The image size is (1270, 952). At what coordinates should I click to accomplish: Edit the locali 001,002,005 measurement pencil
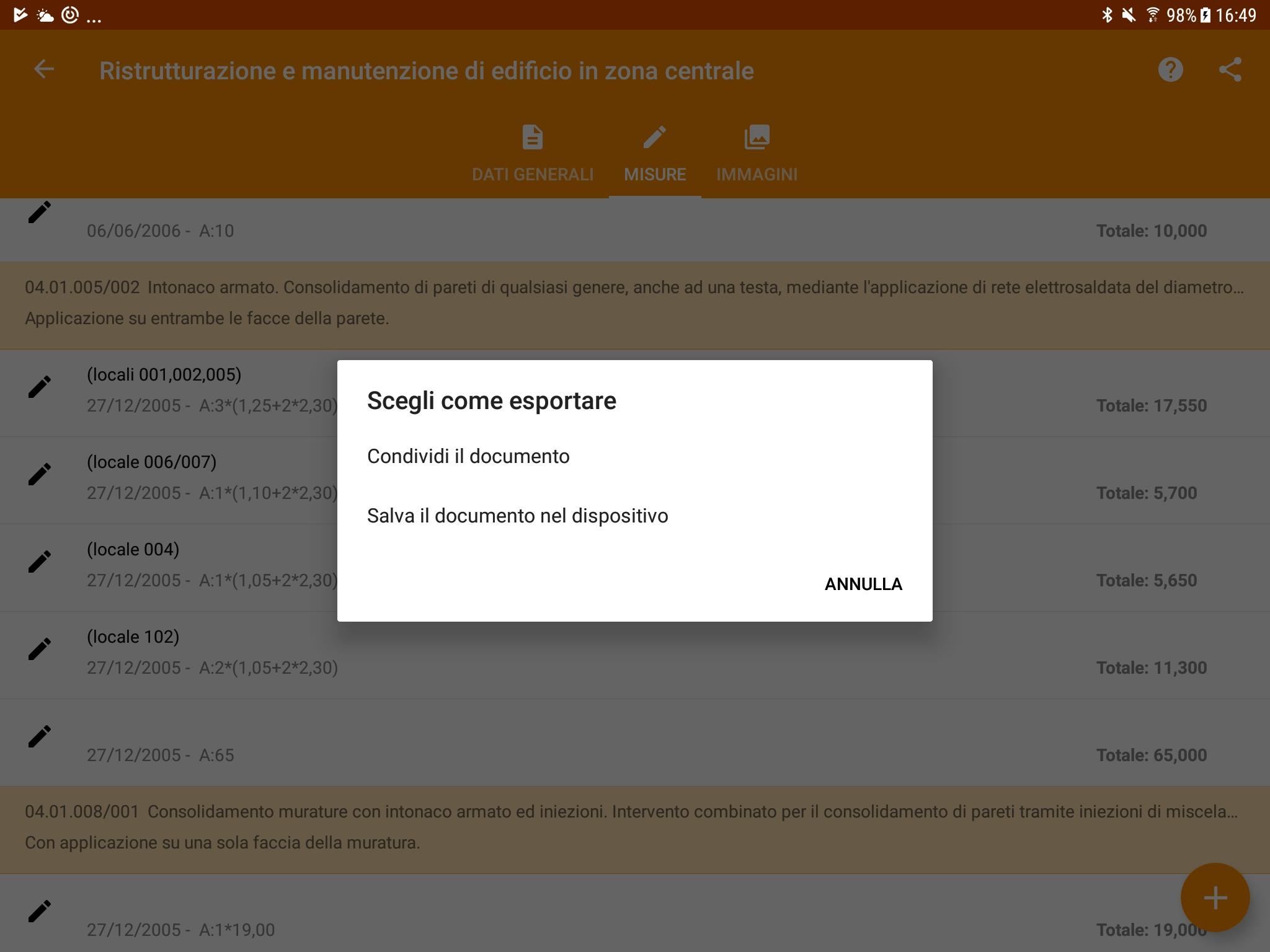pos(40,387)
